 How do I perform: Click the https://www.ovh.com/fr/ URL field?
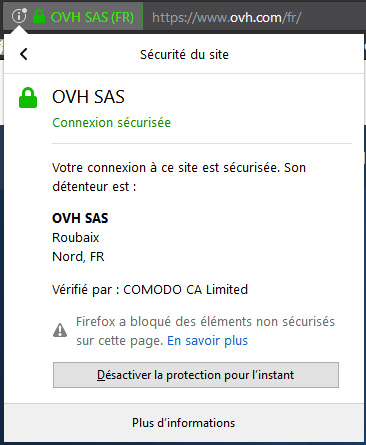point(254,17)
